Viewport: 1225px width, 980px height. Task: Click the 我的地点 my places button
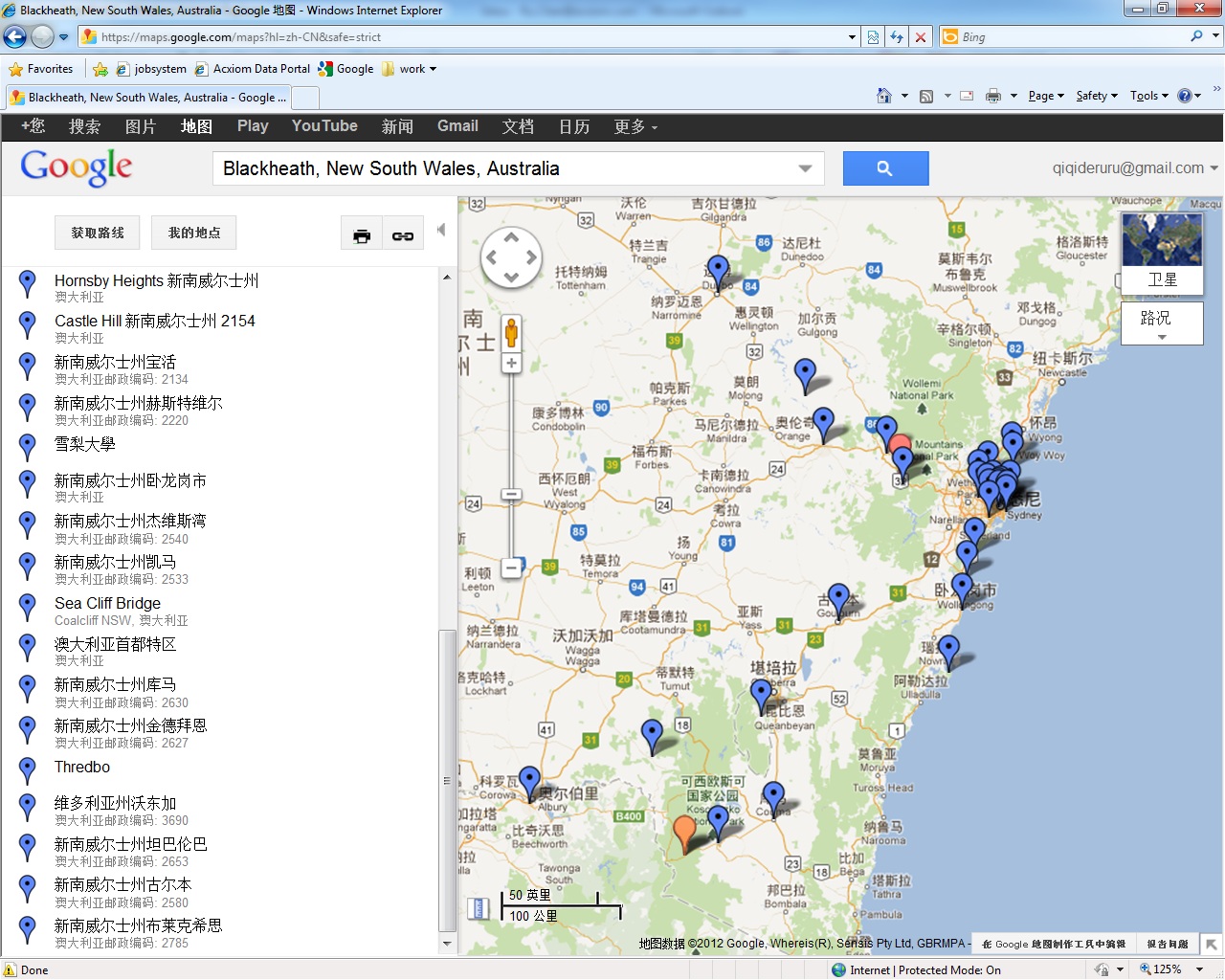194,233
